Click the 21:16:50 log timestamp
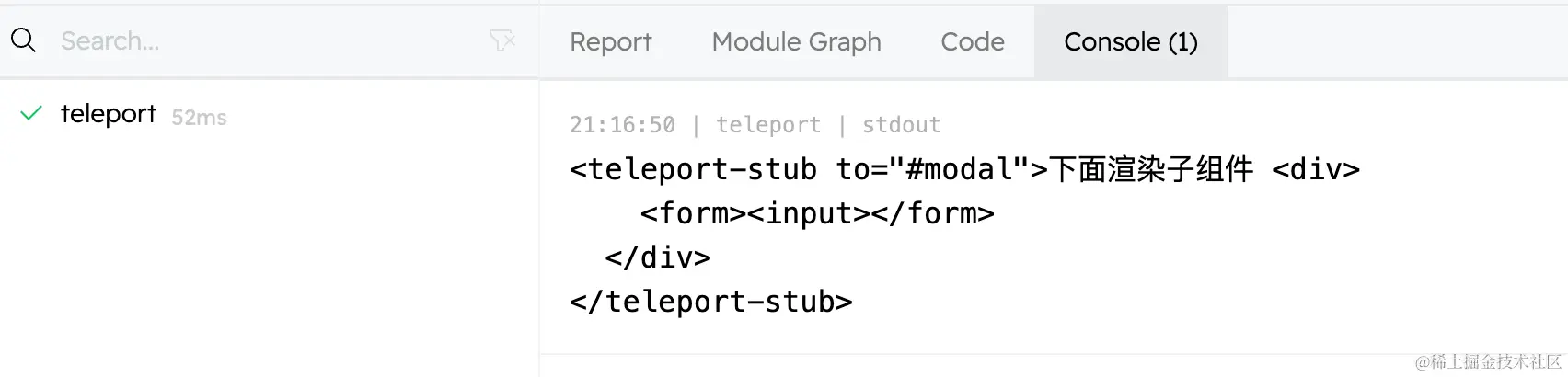 click(622, 125)
